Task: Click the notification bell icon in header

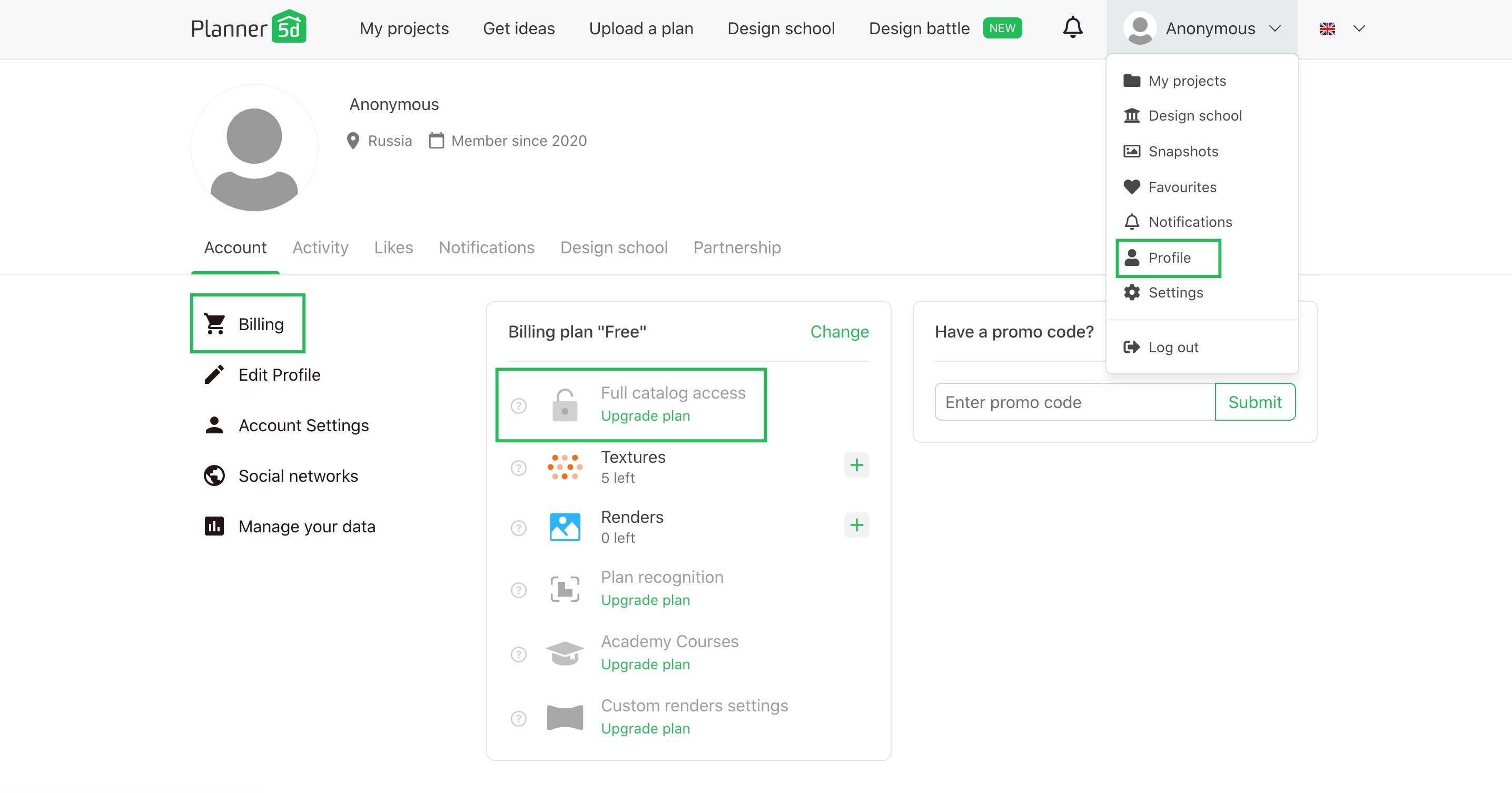Action: (1072, 27)
